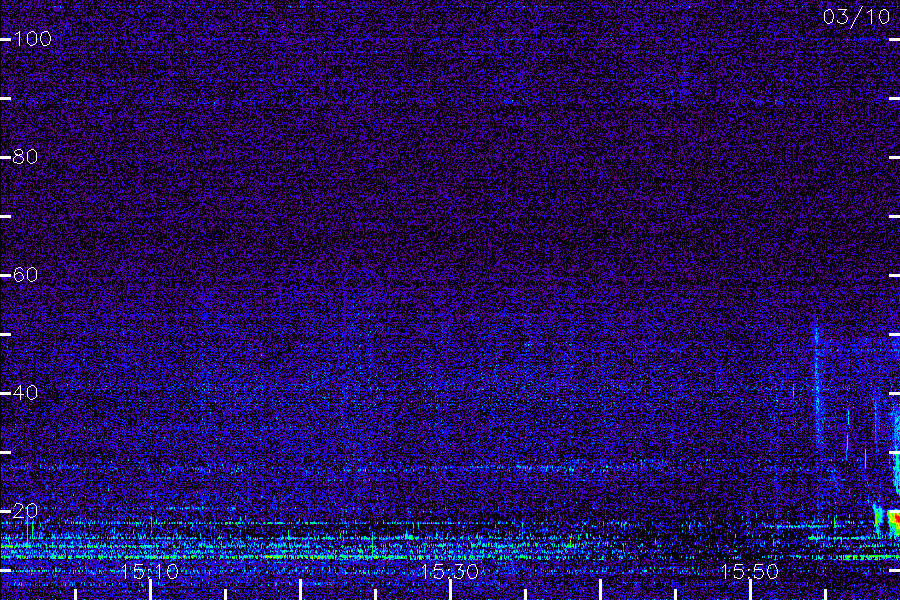
Task: Click the 15:10 time label
Action: point(150,572)
